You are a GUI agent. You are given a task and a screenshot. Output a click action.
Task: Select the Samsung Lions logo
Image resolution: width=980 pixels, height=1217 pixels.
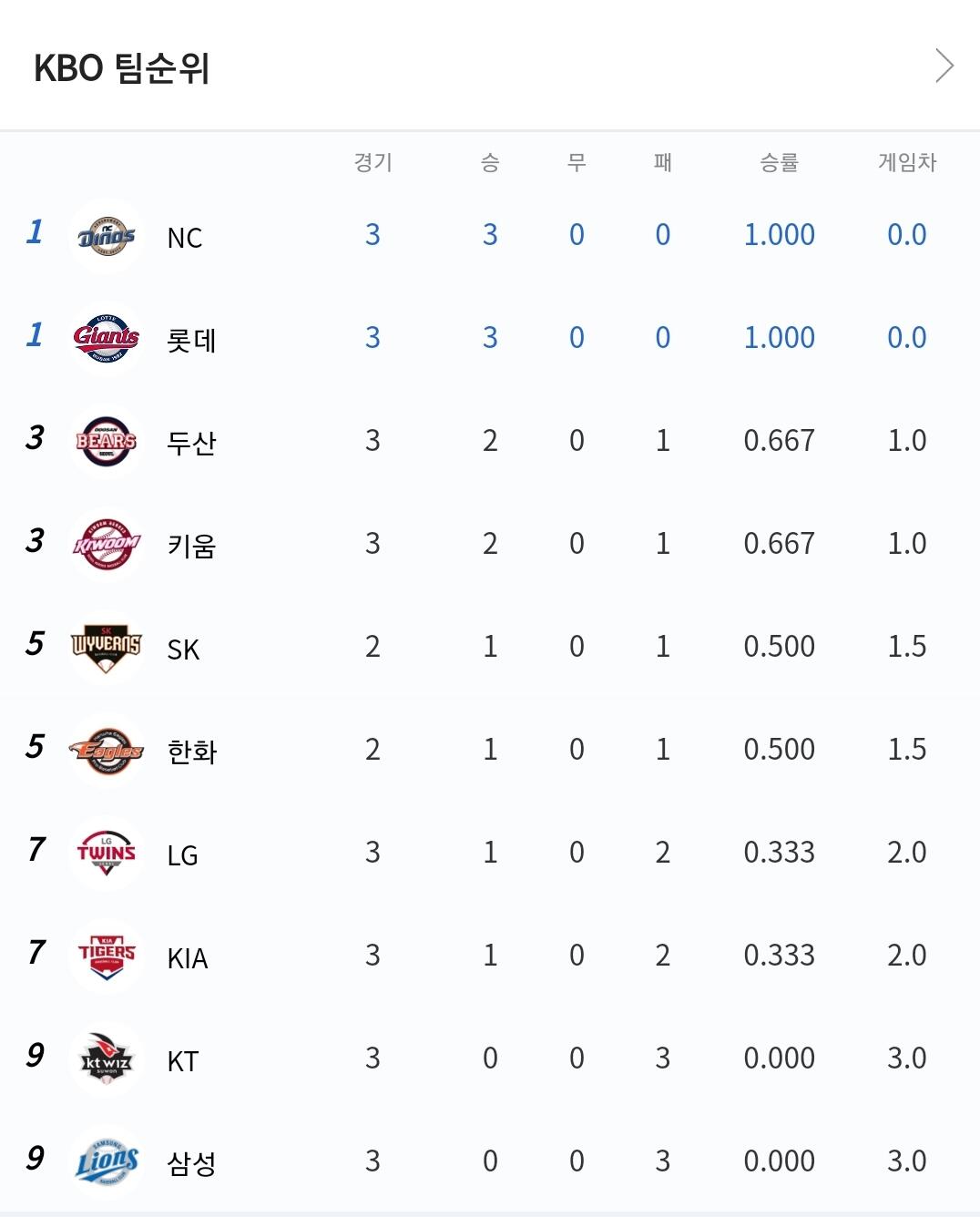point(107,1162)
